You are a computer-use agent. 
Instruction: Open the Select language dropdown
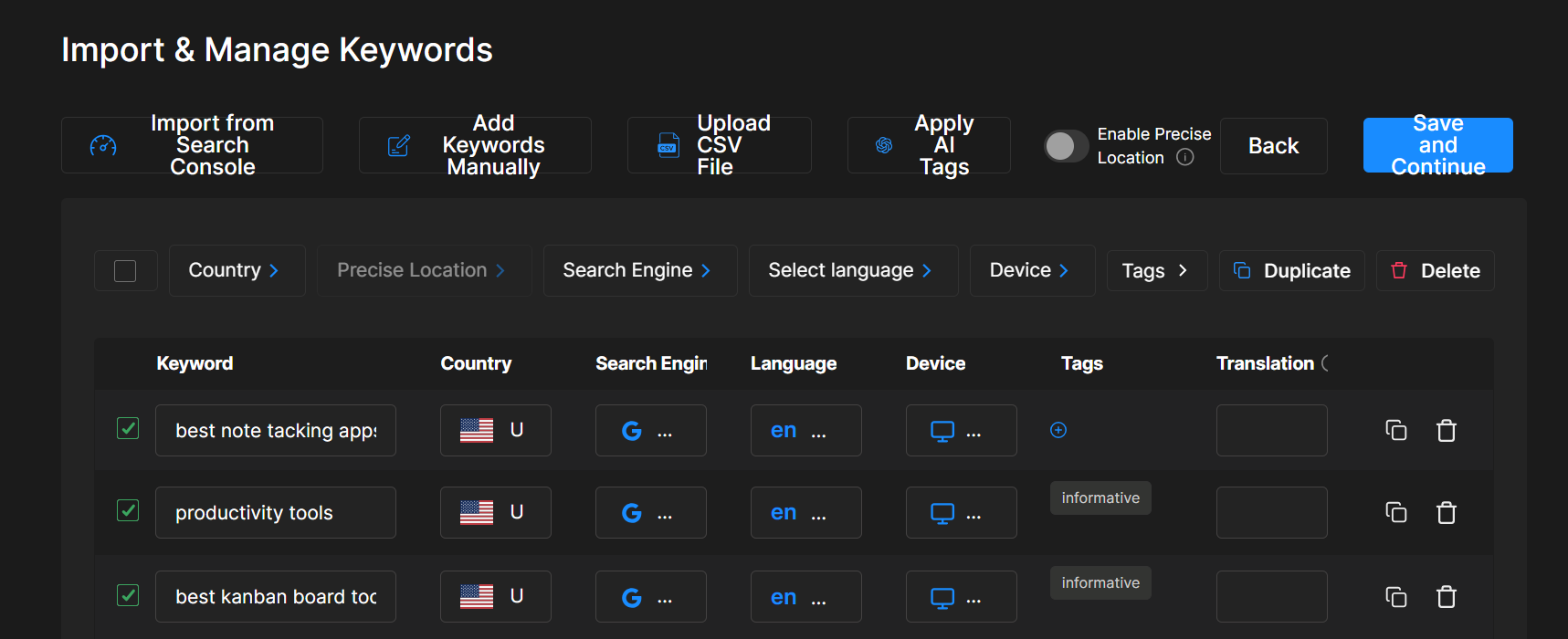852,270
